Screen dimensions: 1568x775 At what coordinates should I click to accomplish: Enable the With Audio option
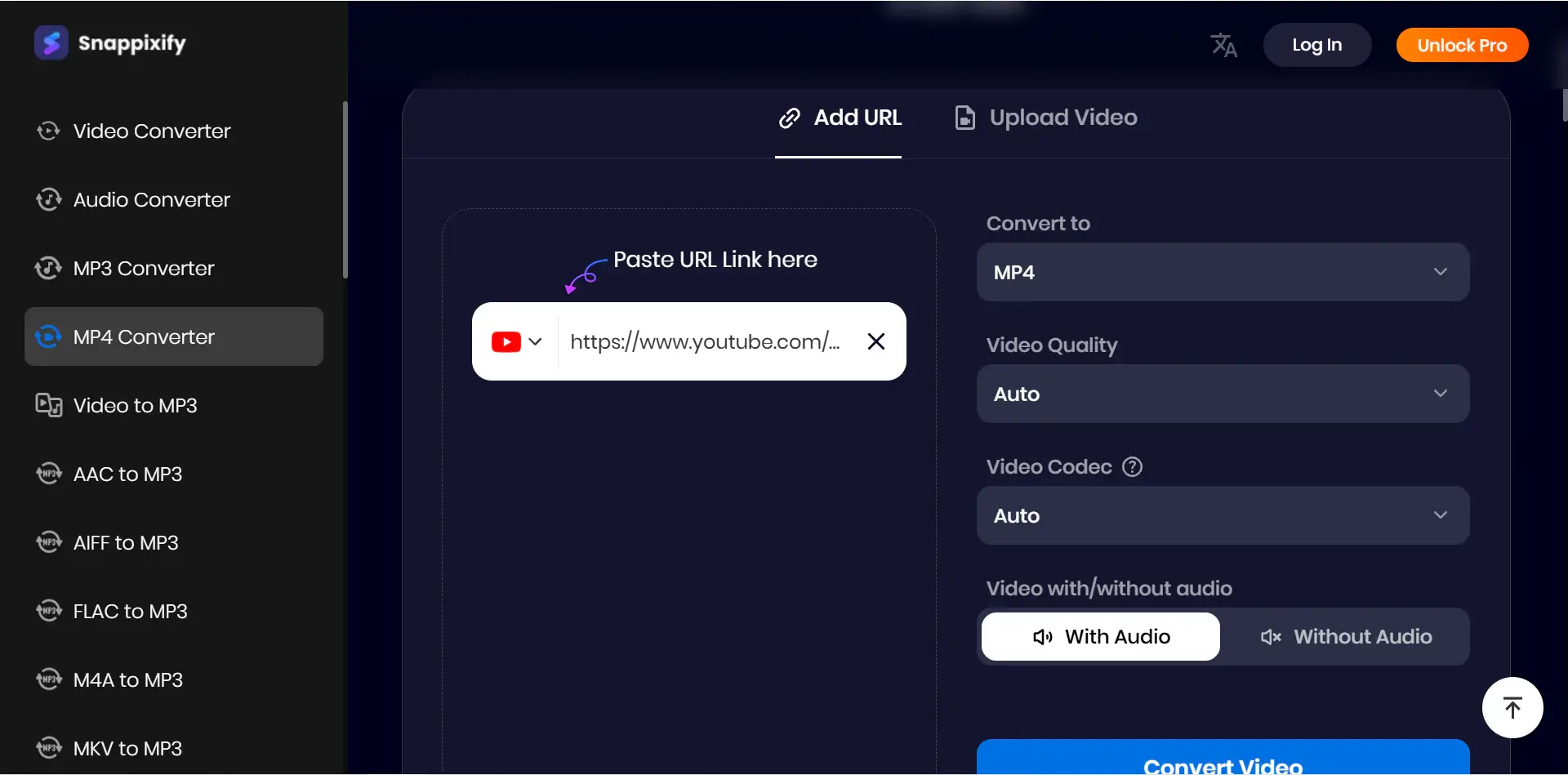pyautogui.click(x=1100, y=636)
